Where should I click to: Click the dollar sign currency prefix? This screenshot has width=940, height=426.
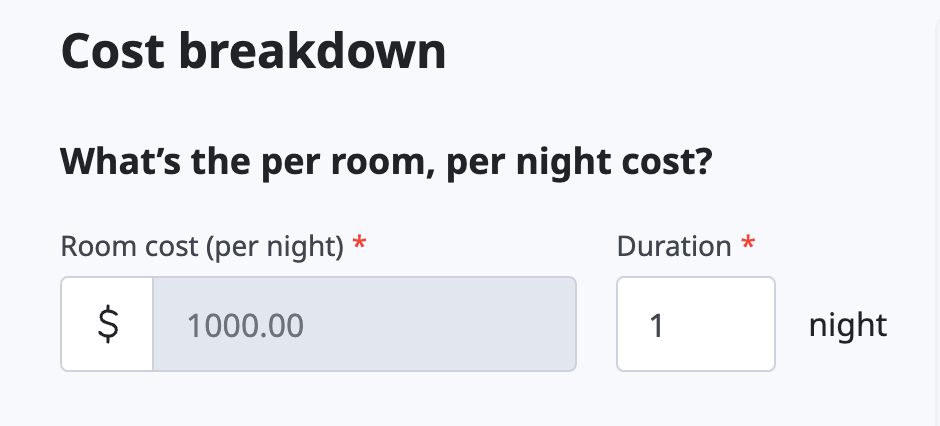tap(108, 325)
